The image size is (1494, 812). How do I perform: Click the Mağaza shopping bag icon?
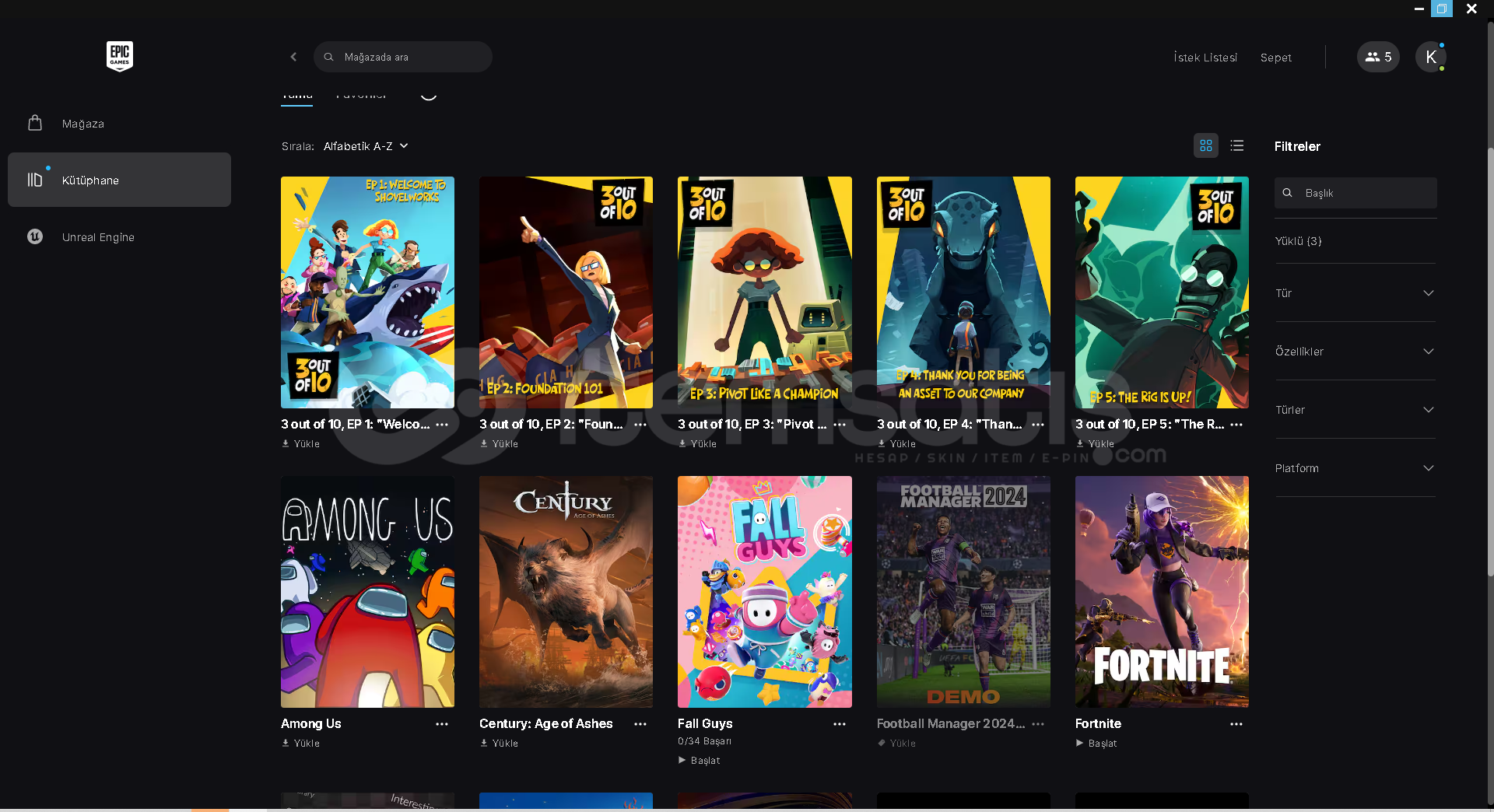coord(35,123)
